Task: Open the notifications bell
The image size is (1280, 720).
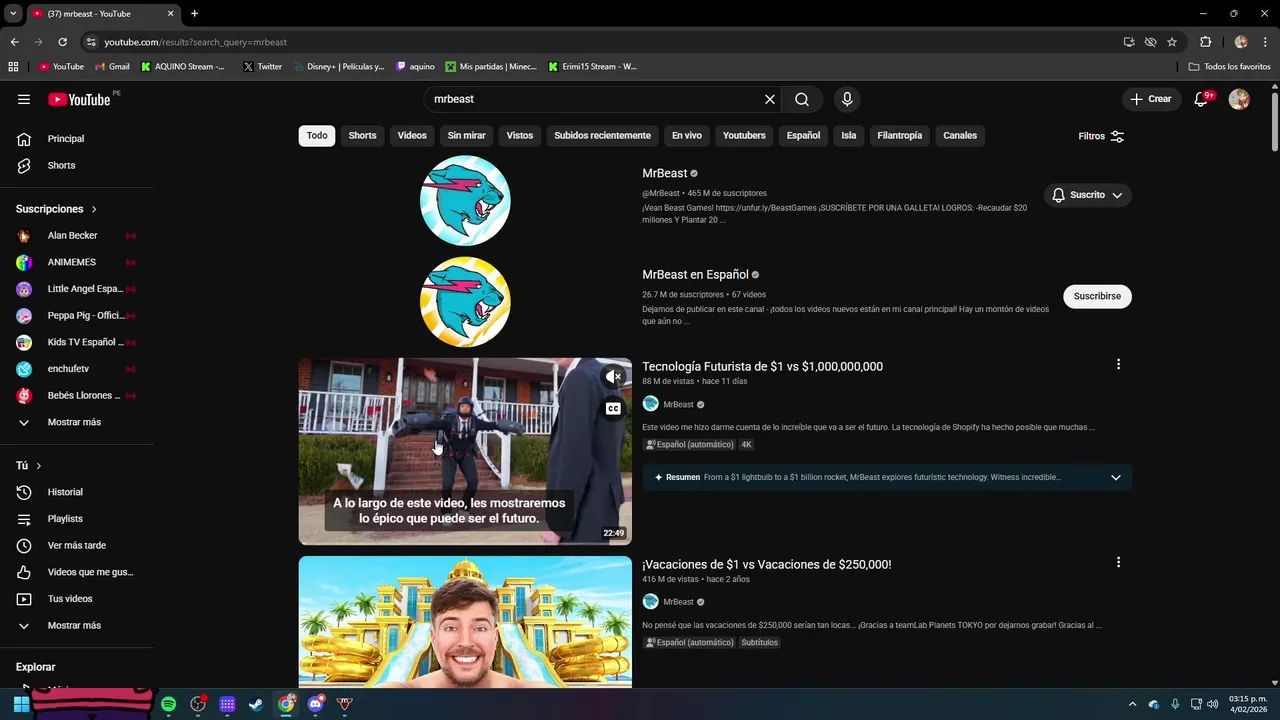Action: (x=1201, y=99)
